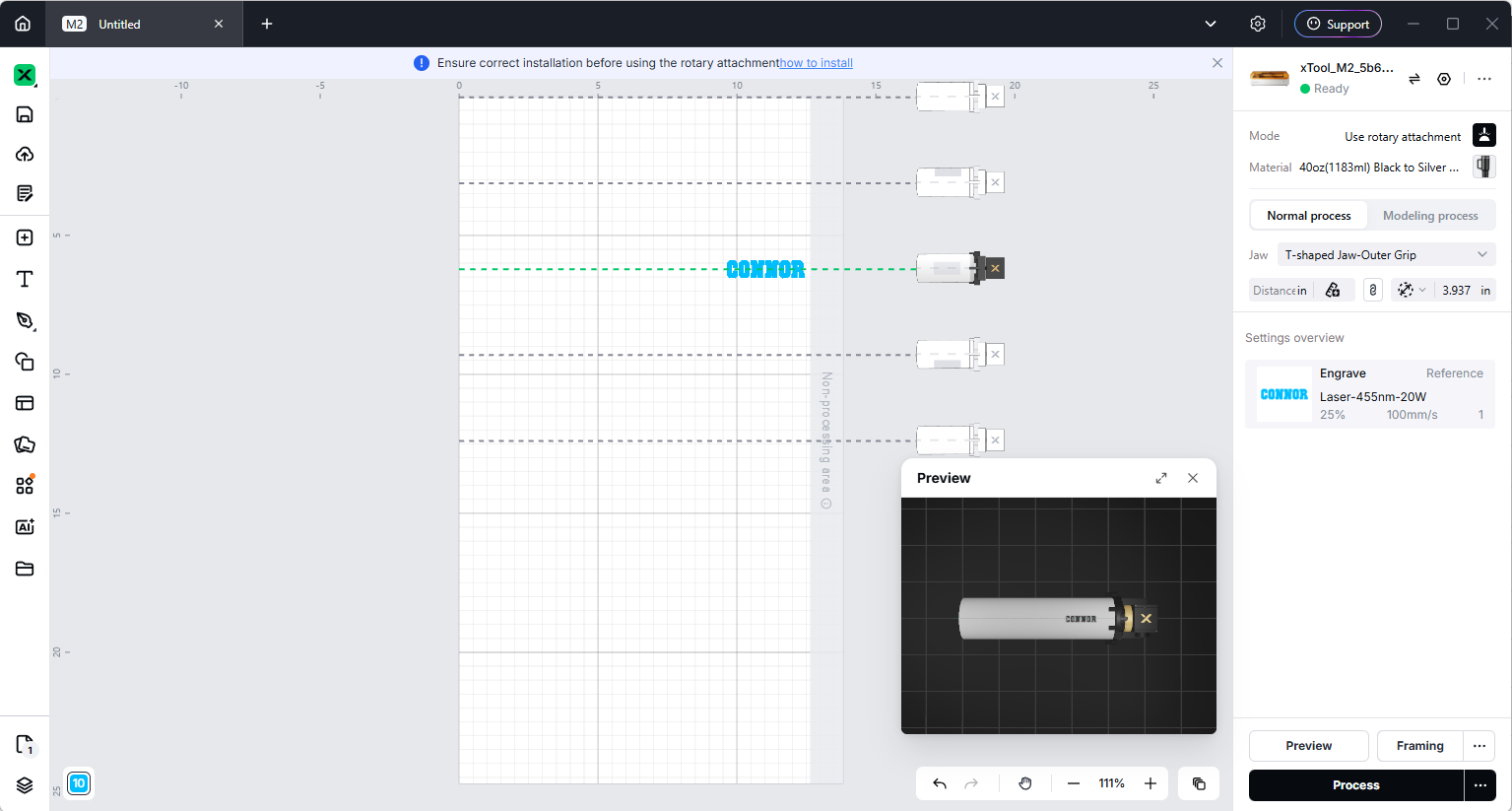
Task: Zoom in with the plus button
Action: pos(1150,783)
